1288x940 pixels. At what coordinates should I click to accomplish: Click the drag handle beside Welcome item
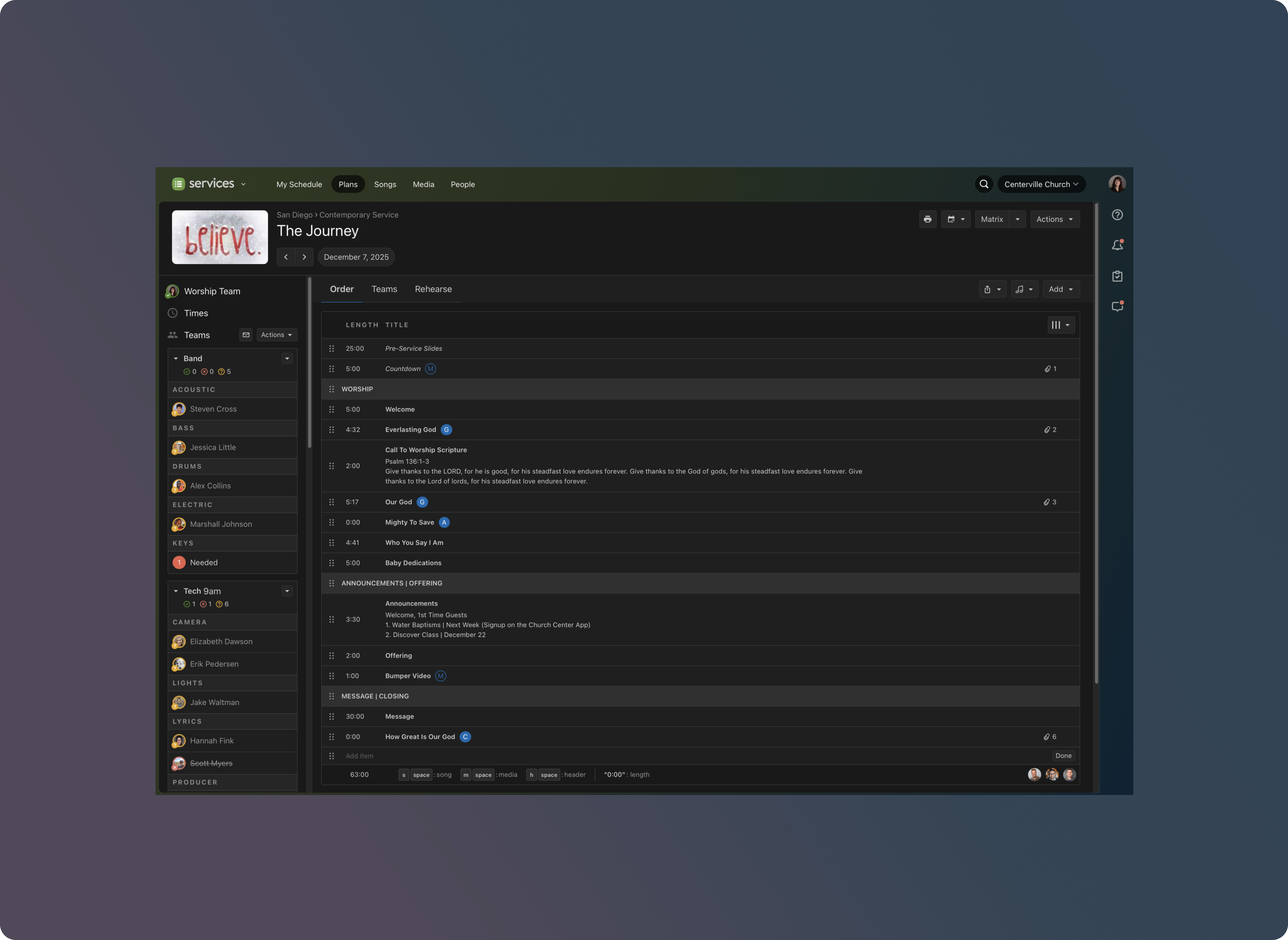[332, 410]
